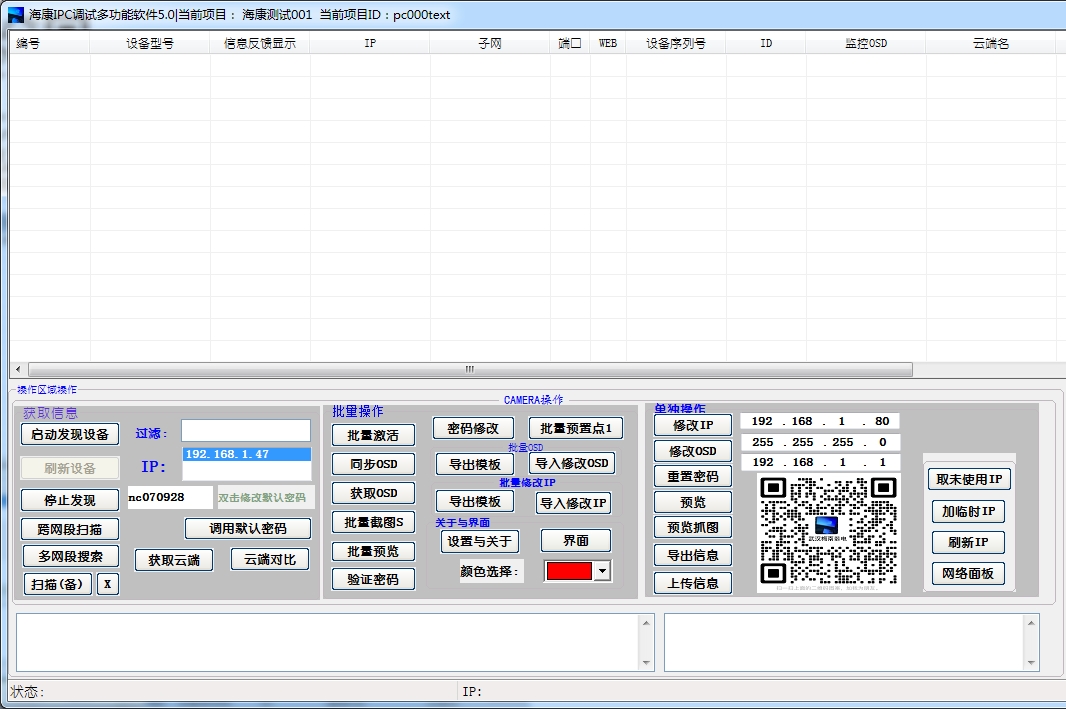Viewport: 1066px width, 709px height.
Task: Click the 启动发现设备 button
Action: 70,434
